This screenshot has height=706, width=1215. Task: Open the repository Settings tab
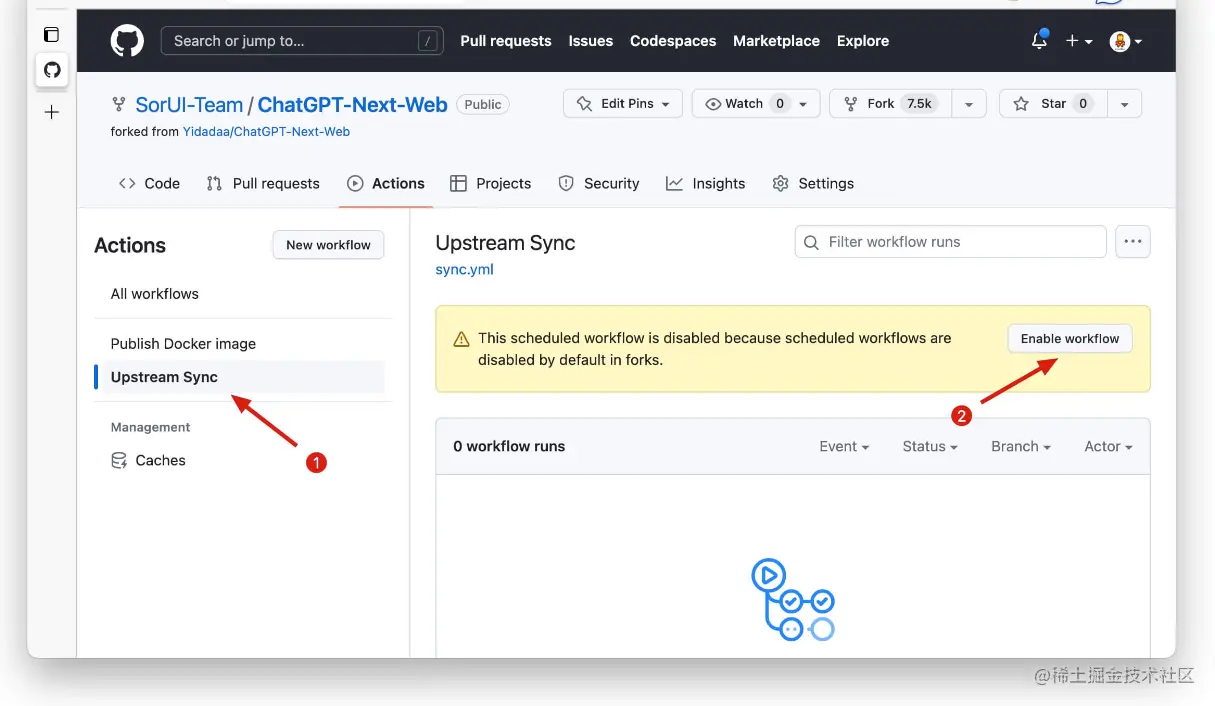point(814,183)
